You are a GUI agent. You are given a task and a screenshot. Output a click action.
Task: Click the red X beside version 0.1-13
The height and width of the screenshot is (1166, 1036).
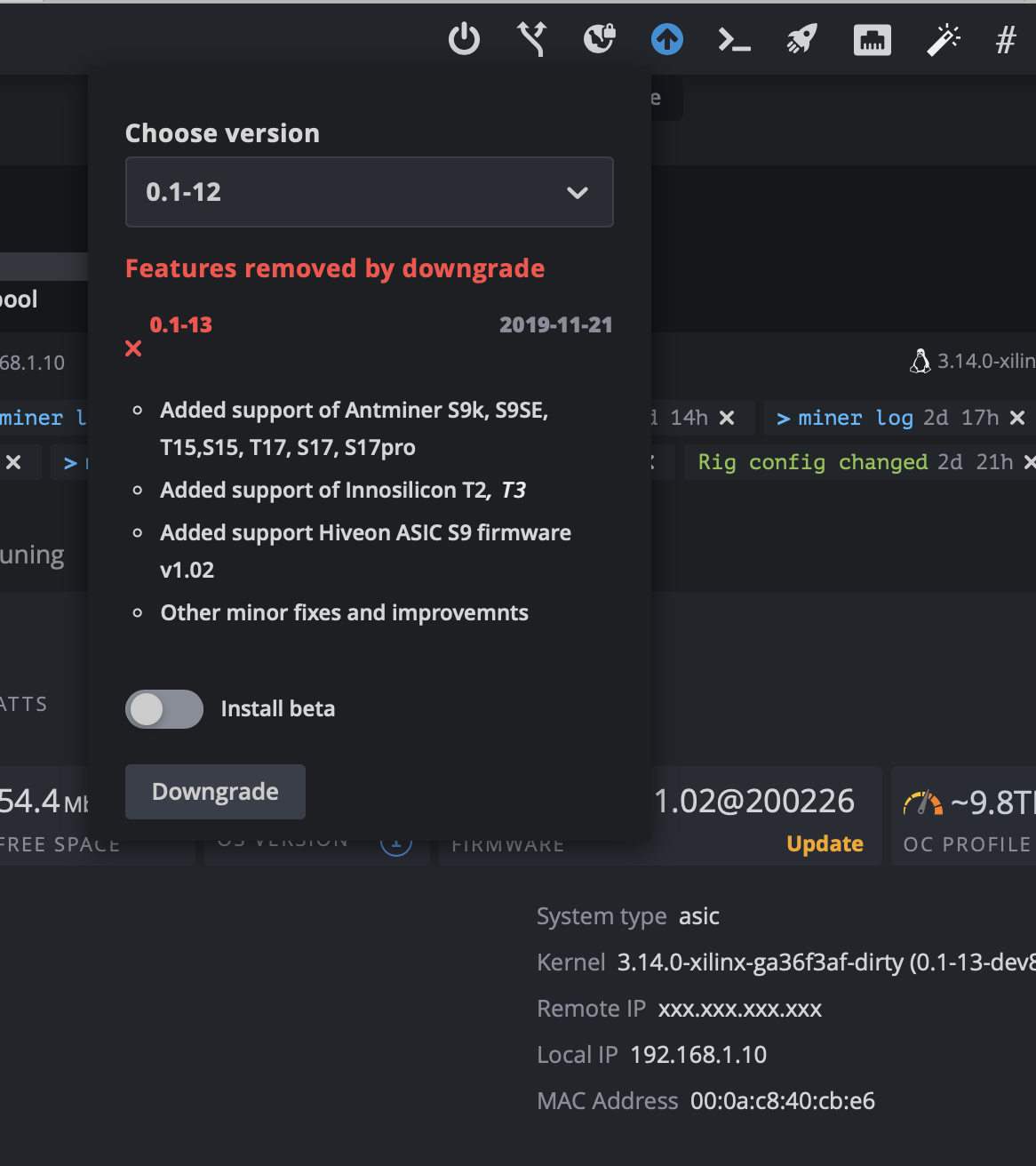click(x=133, y=348)
